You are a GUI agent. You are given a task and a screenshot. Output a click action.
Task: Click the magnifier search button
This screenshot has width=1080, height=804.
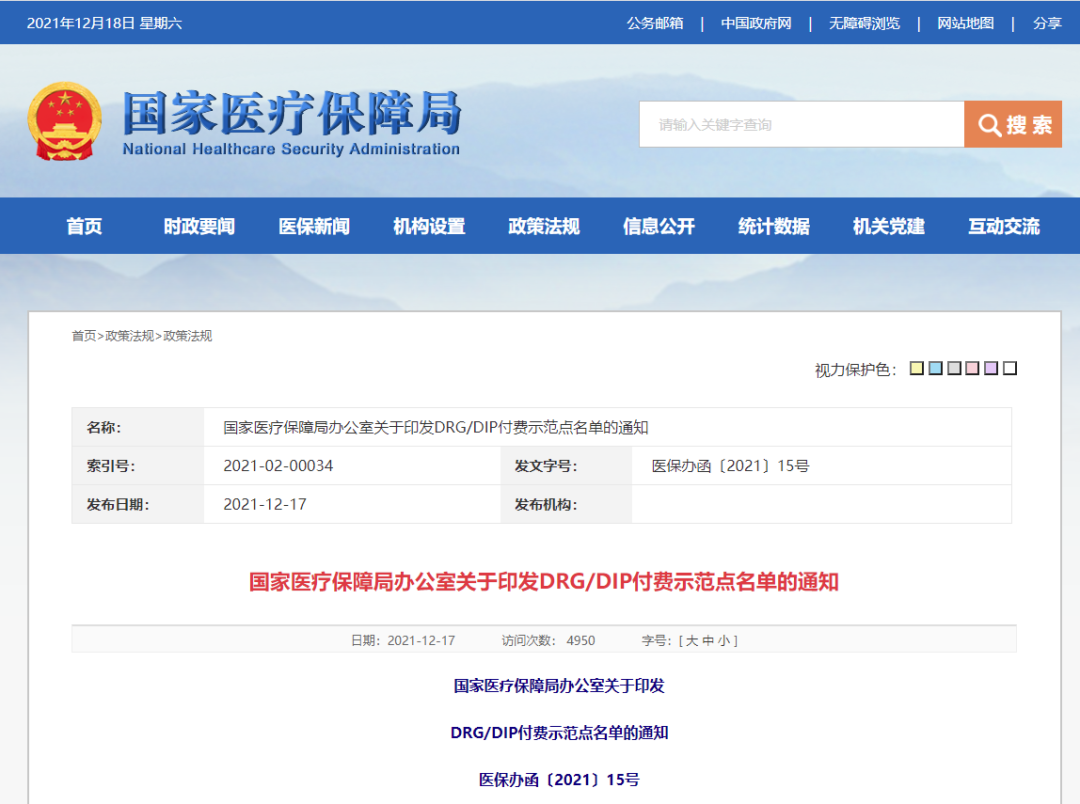(1012, 124)
